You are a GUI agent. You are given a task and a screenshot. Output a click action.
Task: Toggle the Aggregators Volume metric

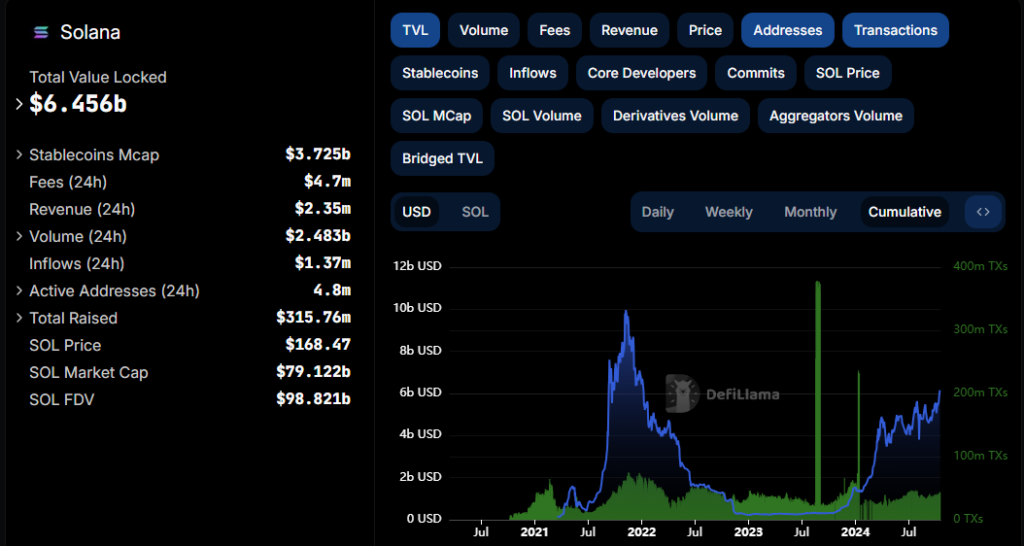[836, 116]
